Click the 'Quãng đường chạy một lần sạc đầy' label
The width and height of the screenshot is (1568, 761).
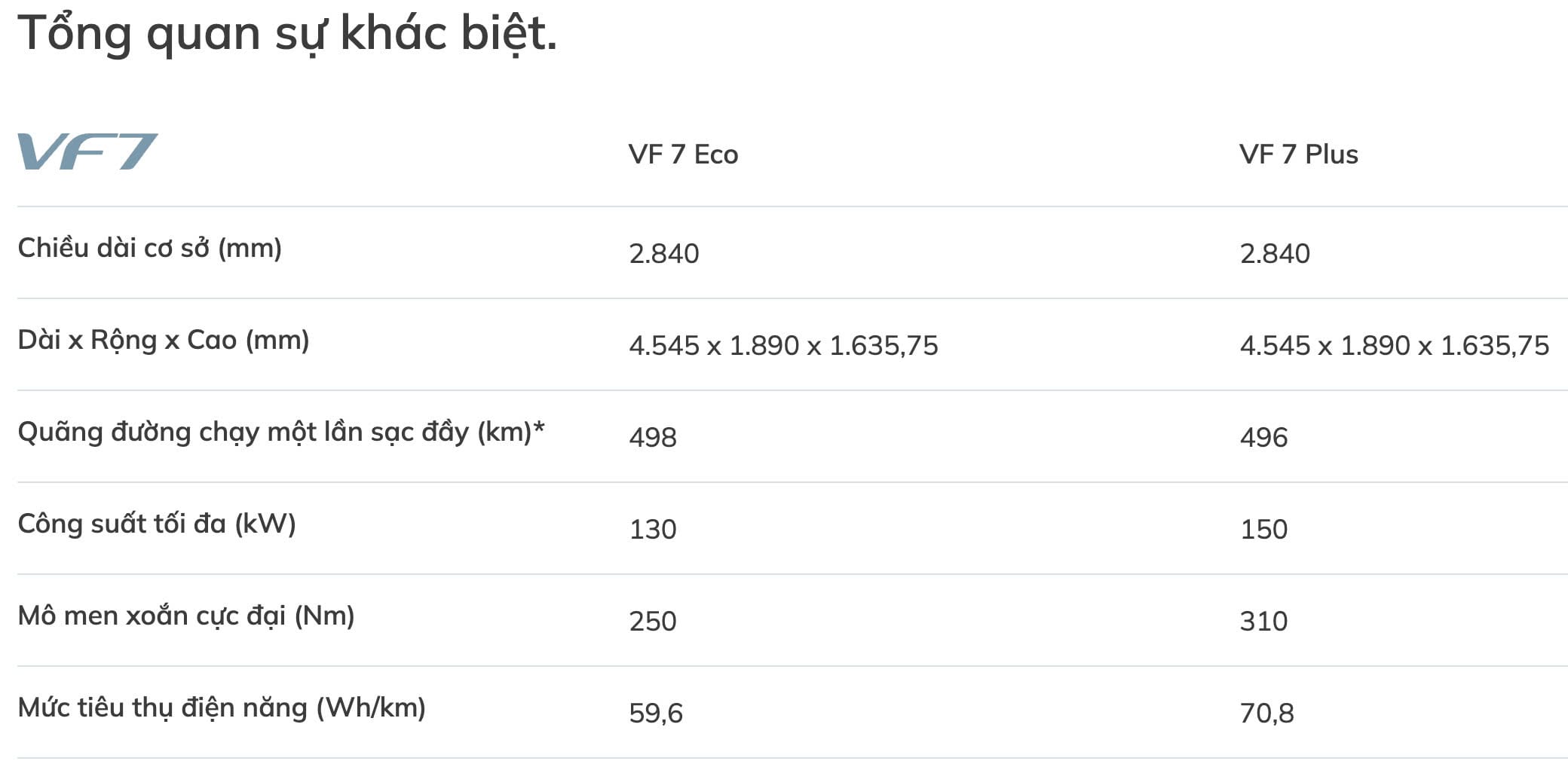(x=280, y=432)
